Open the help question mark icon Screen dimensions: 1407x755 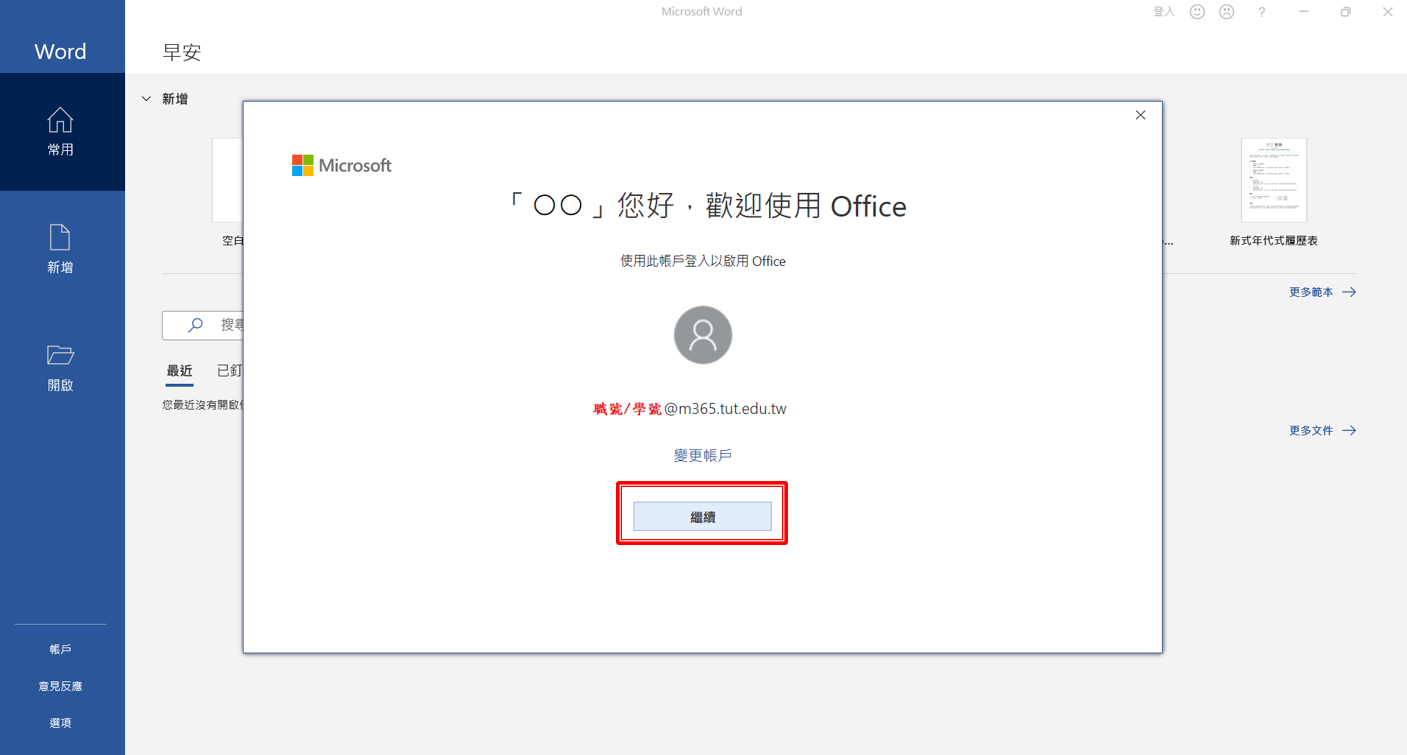pyautogui.click(x=1262, y=12)
